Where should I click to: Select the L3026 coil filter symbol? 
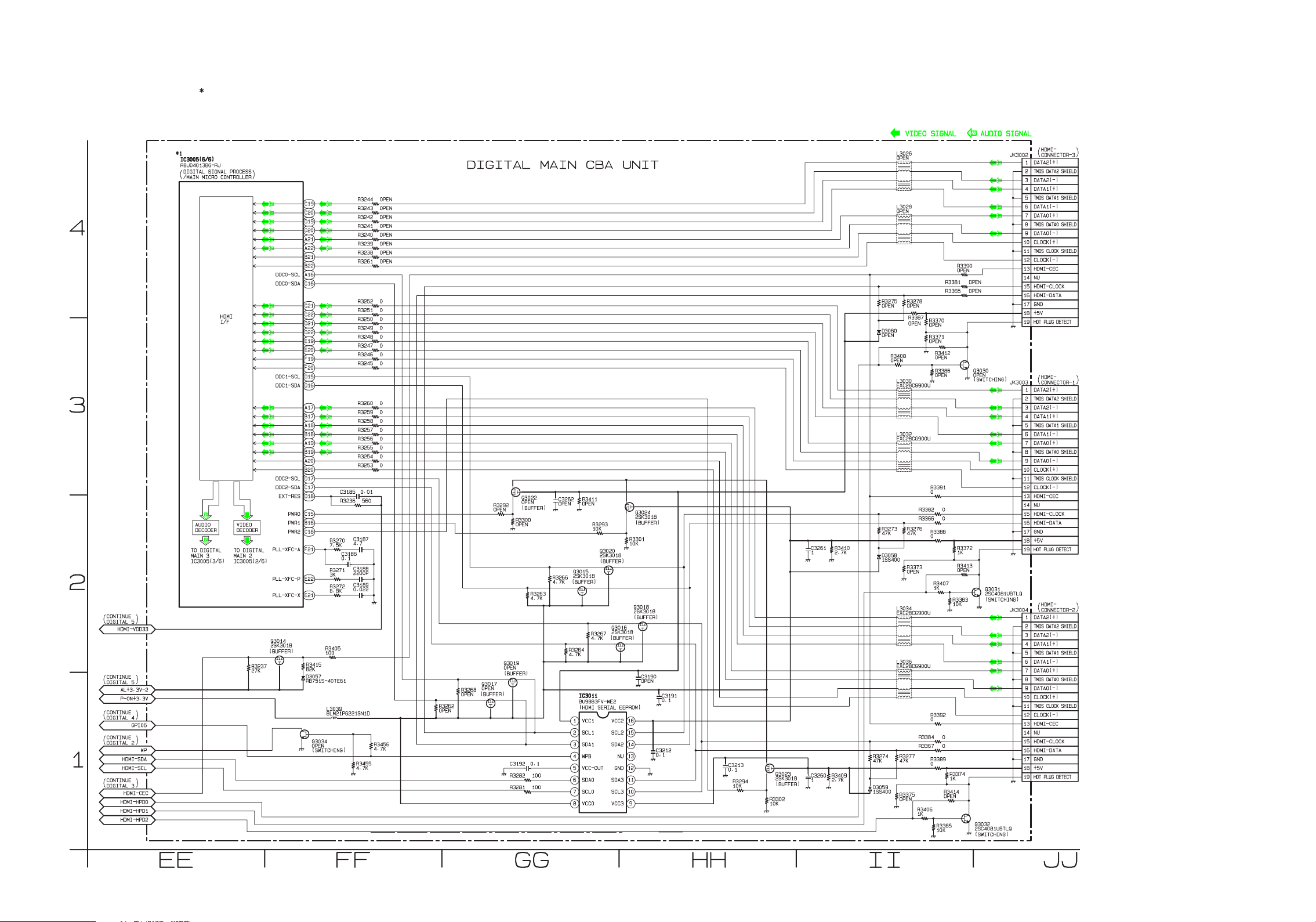(x=904, y=176)
